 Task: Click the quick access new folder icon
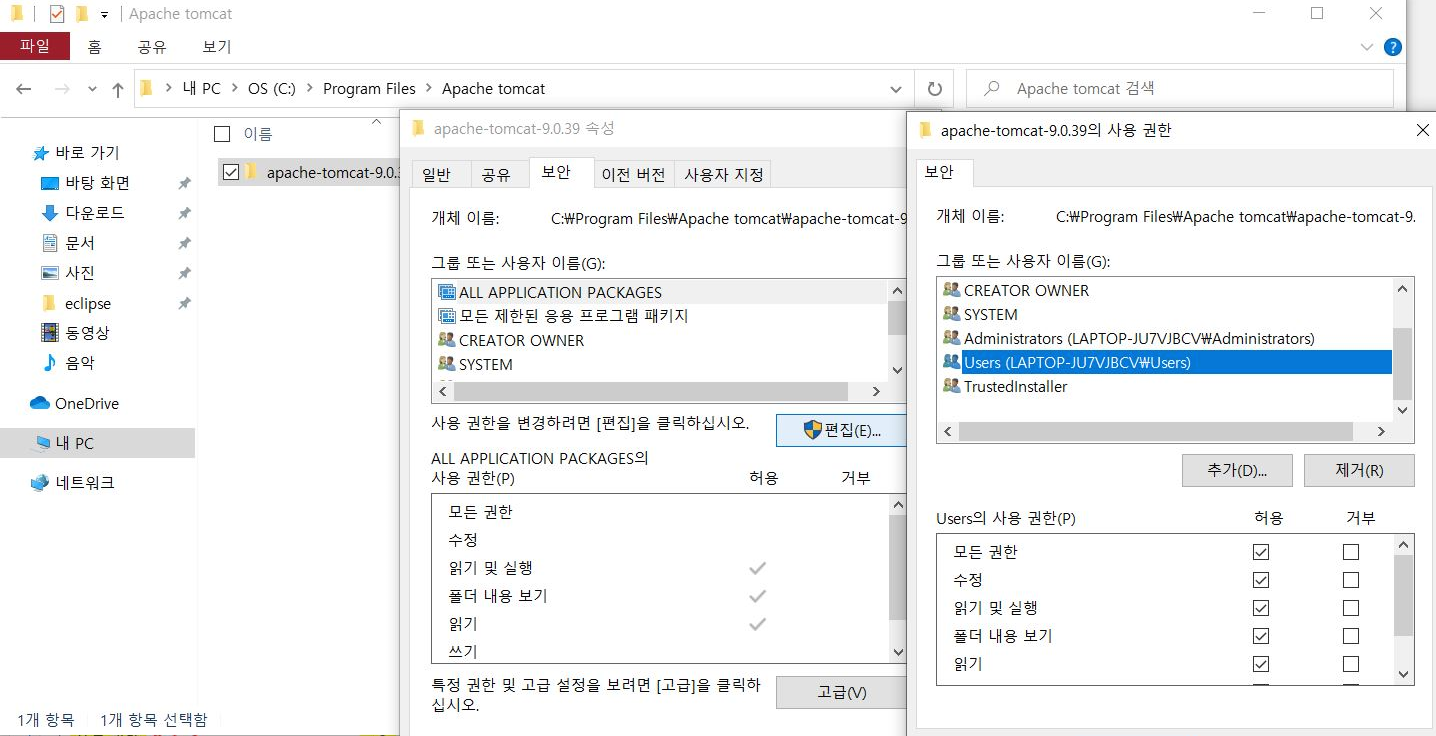pos(82,14)
